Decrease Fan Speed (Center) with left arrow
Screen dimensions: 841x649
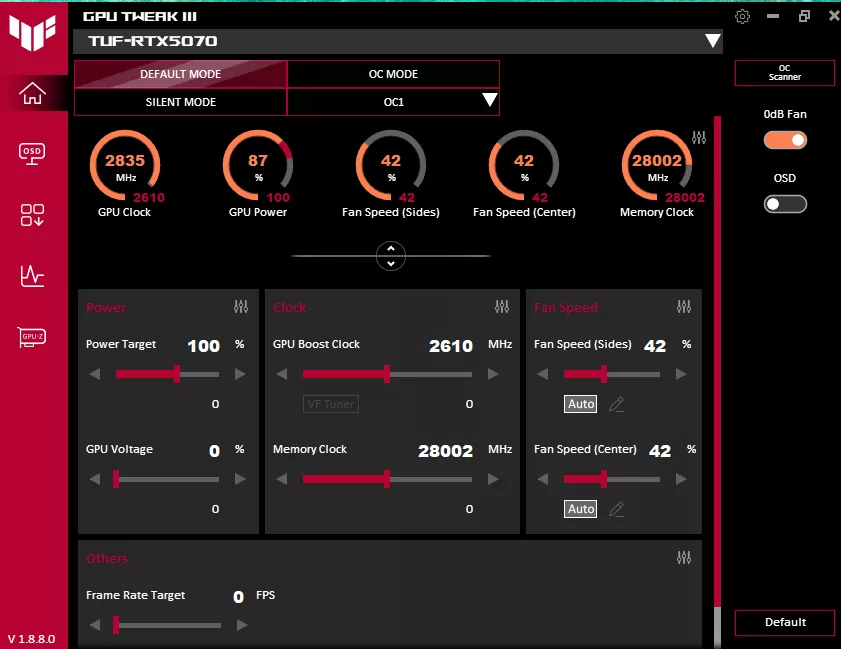(x=543, y=479)
